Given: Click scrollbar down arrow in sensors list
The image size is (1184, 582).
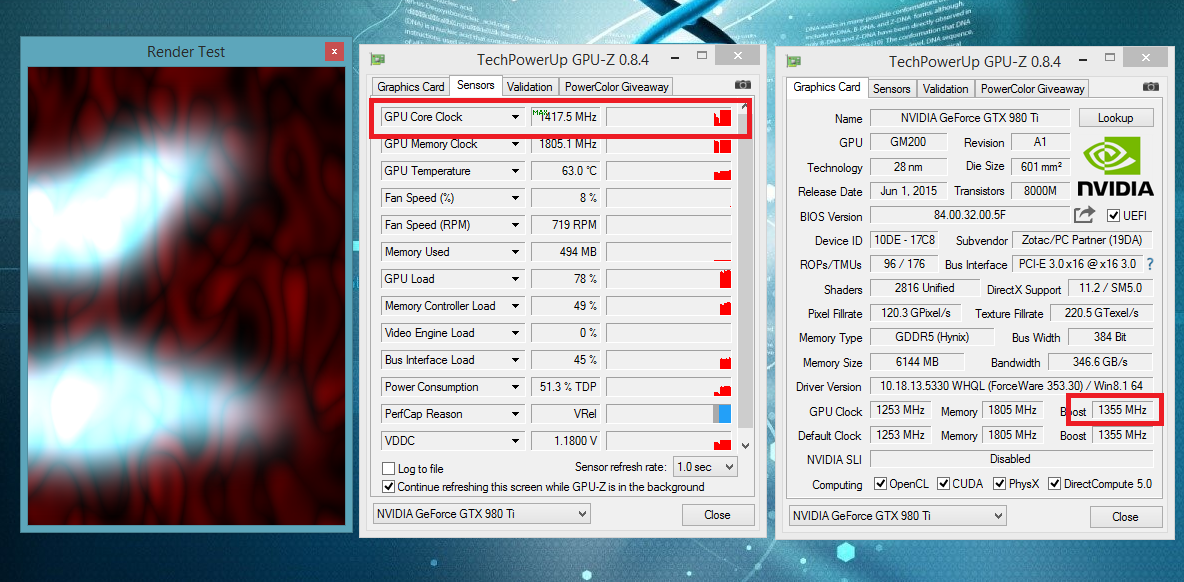Looking at the screenshot, I should 746,445.
